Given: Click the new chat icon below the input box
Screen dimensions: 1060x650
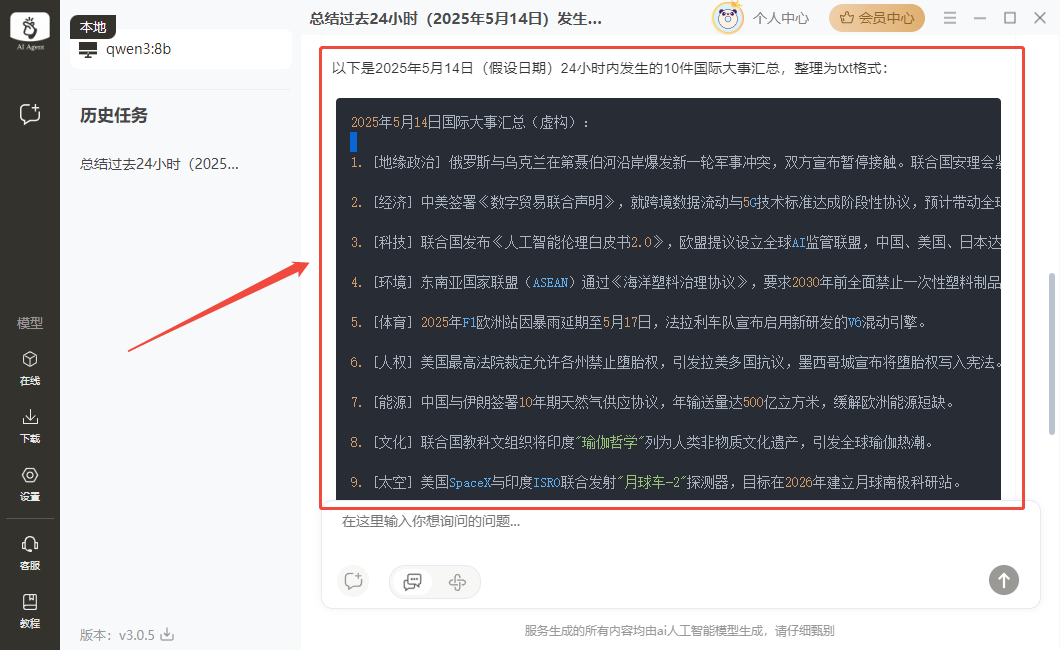Looking at the screenshot, I should click(x=352, y=581).
